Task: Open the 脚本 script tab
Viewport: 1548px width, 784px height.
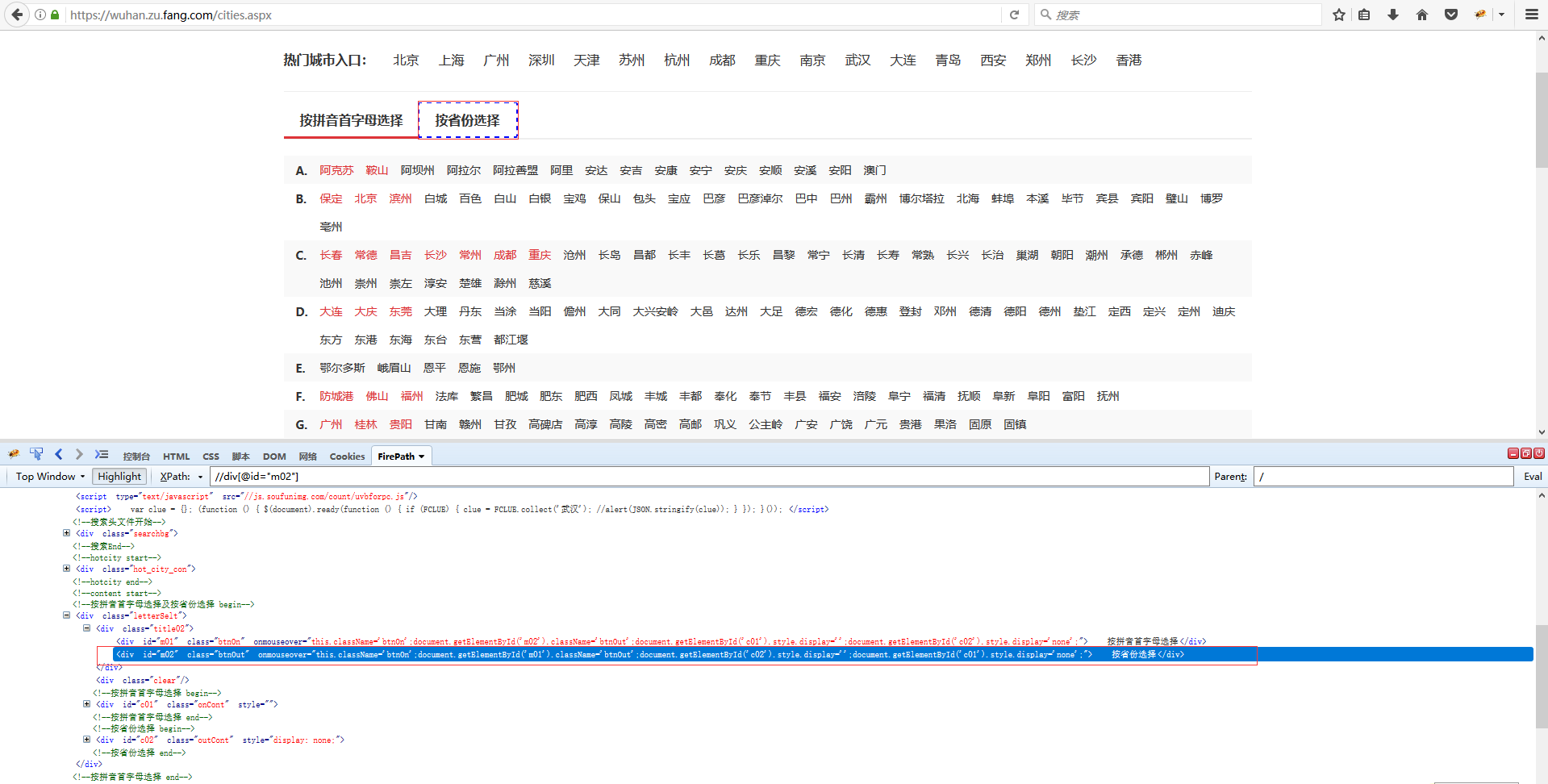Action: point(240,457)
